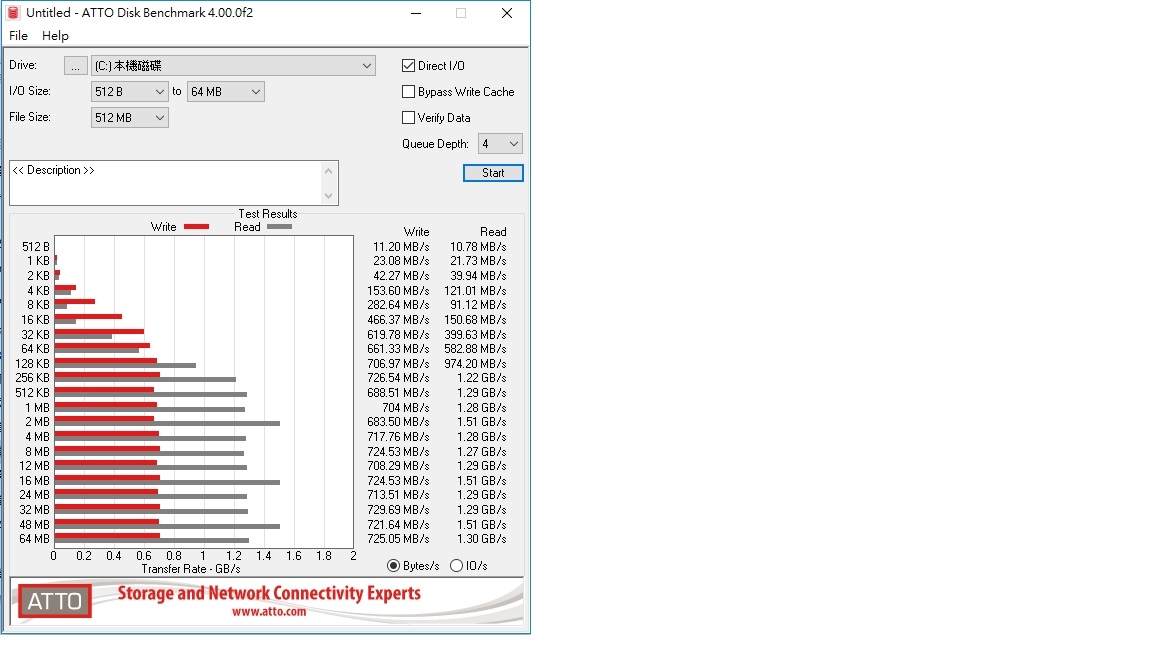
Task: Click the 8 KB read value 91.12 MB/s
Action: click(478, 305)
